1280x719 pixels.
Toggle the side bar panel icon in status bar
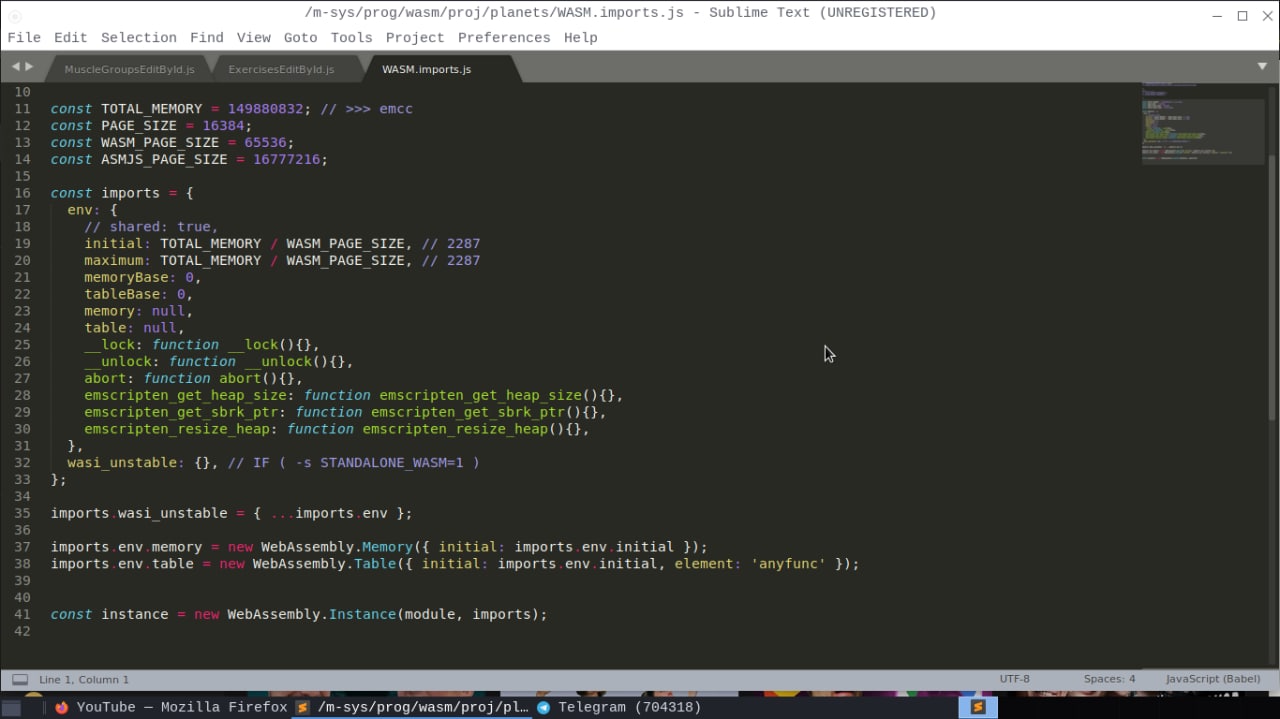pos(20,680)
